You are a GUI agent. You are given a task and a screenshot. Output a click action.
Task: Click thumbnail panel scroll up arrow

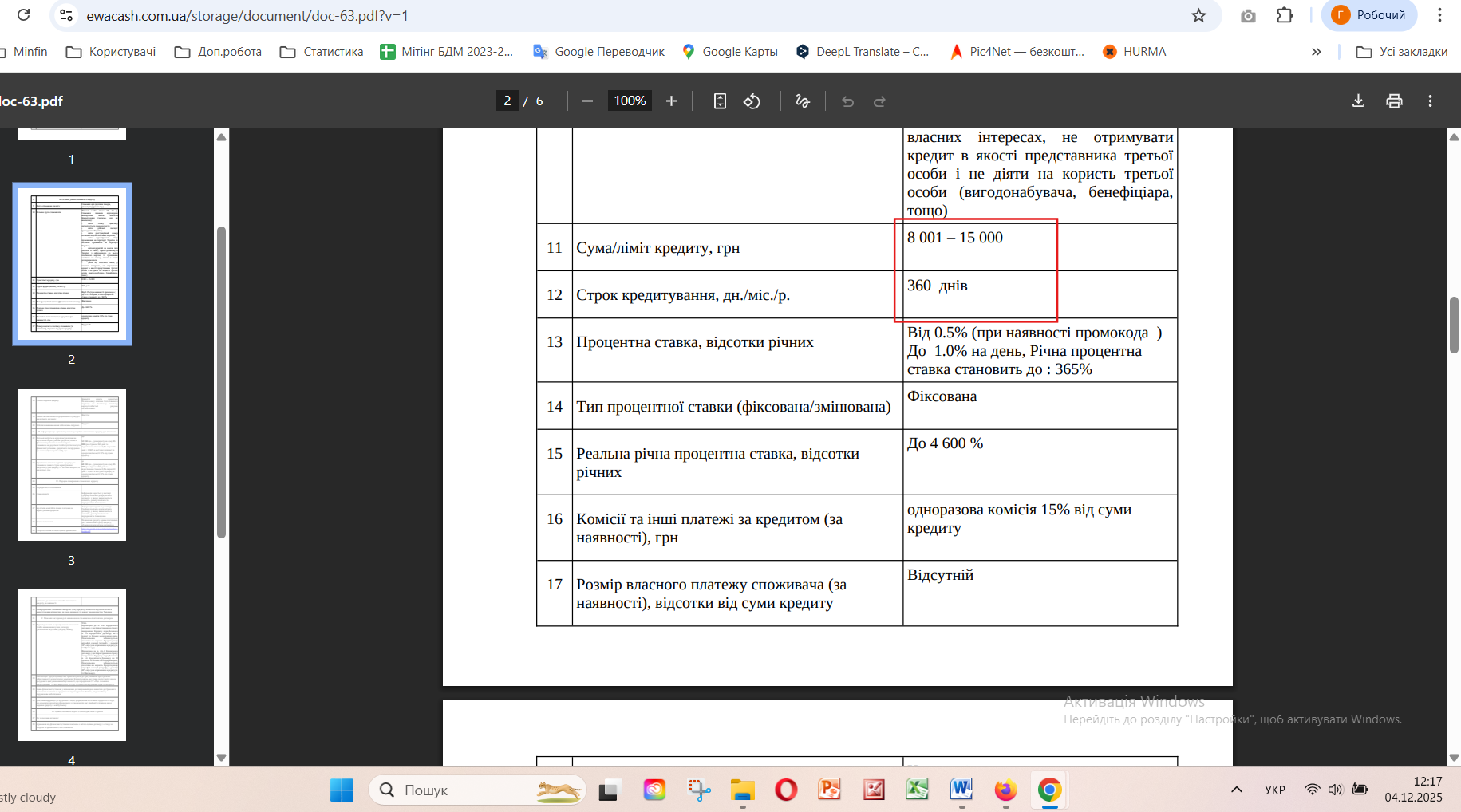(x=222, y=137)
